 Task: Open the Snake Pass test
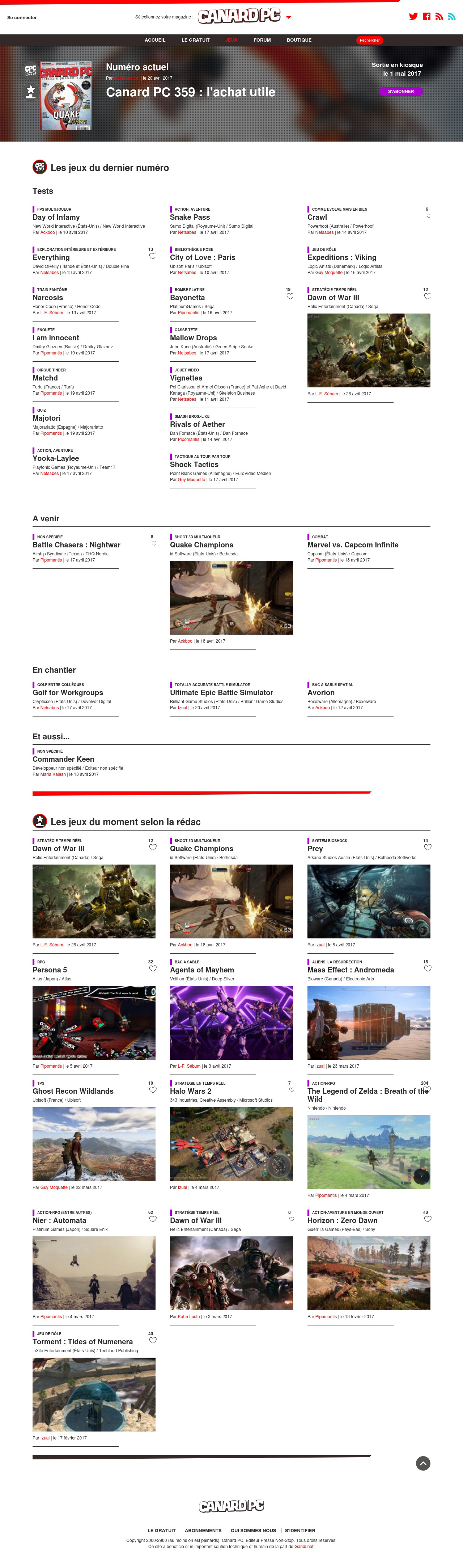[x=190, y=217]
